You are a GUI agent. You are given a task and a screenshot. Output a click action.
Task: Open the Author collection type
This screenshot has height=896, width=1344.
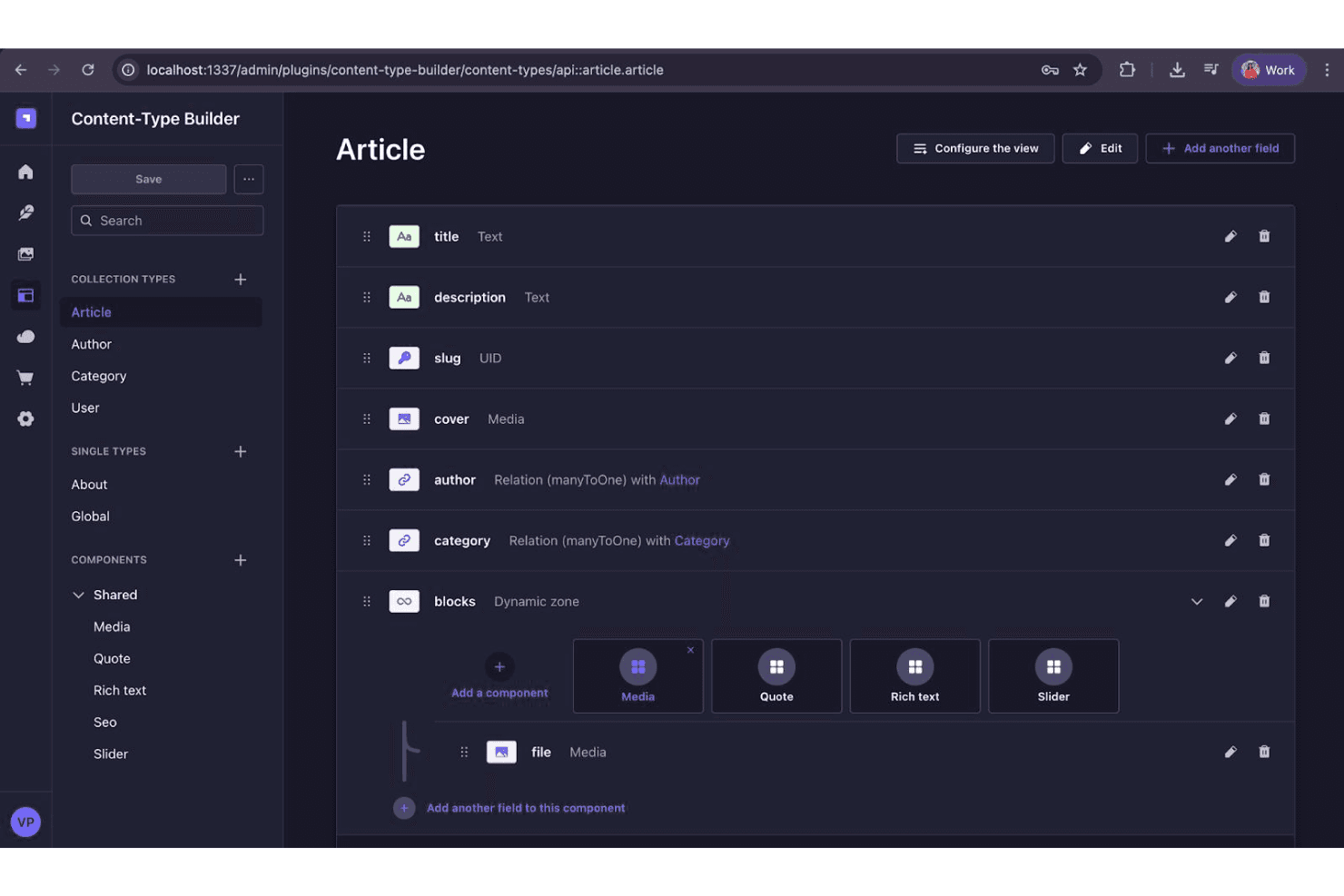(x=92, y=344)
